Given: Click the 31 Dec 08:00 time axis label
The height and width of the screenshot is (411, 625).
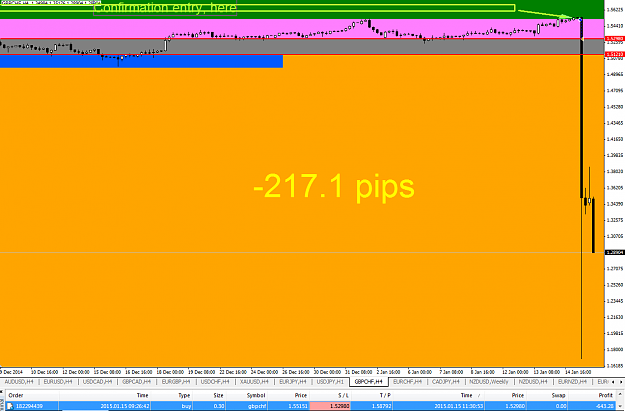Looking at the screenshot, I should (x=358, y=372).
